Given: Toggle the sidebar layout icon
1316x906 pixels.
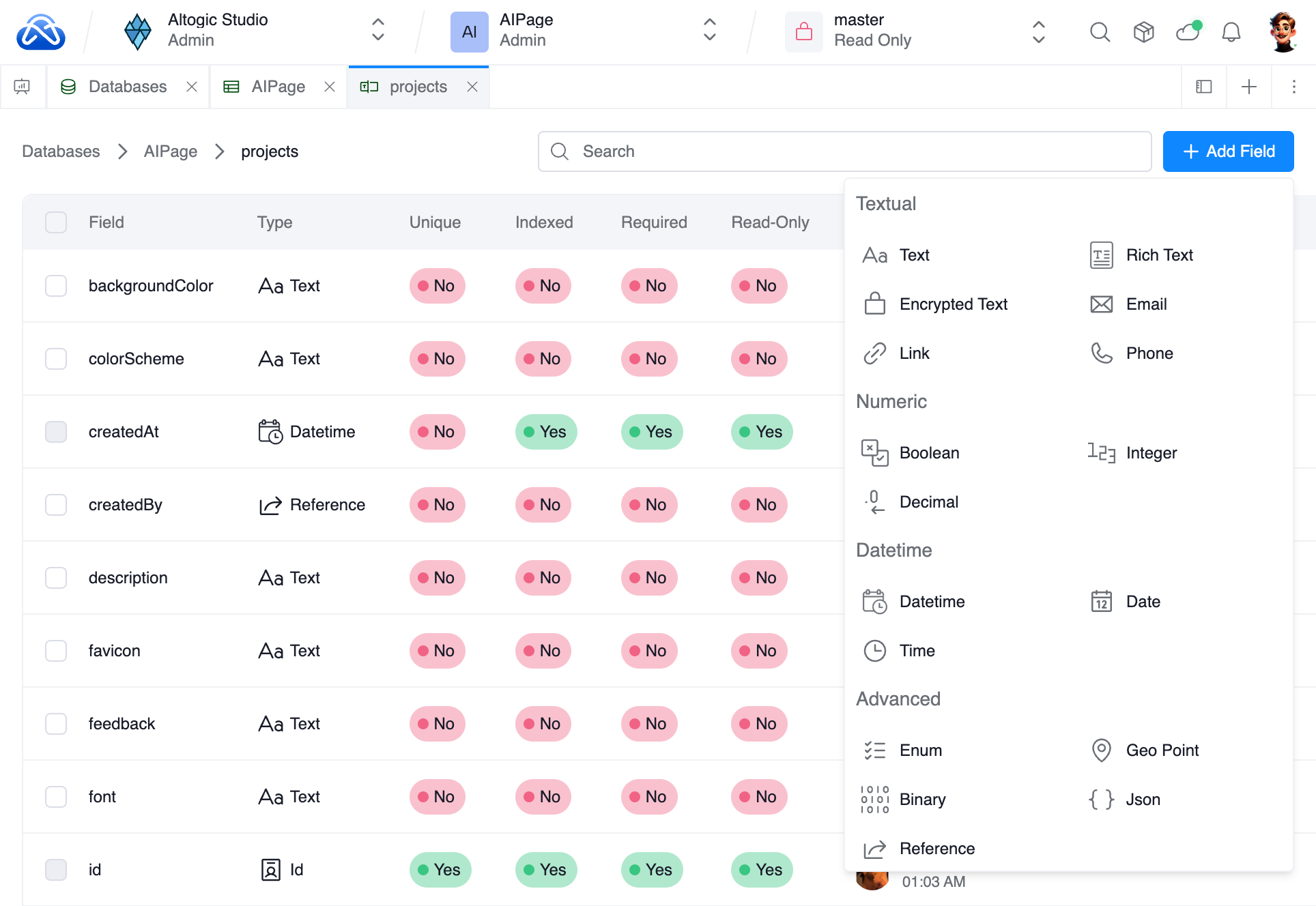Looking at the screenshot, I should point(1203,87).
